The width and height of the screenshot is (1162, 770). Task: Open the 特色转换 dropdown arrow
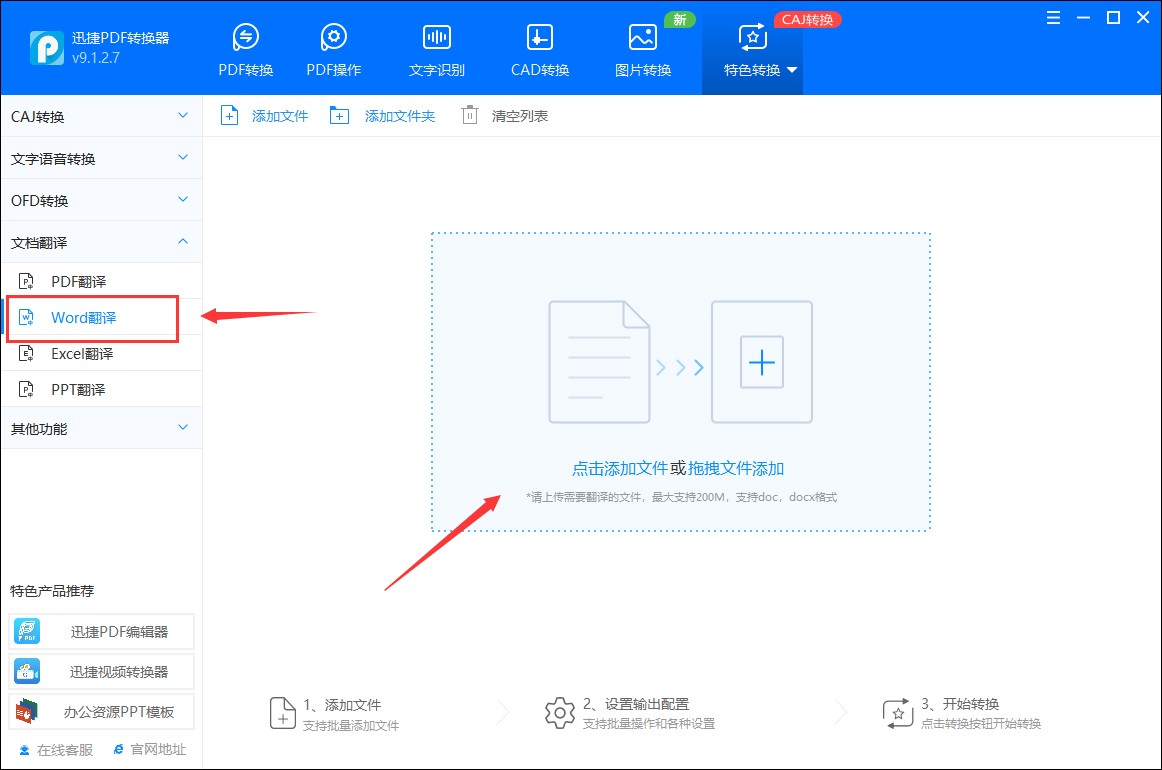click(x=791, y=70)
